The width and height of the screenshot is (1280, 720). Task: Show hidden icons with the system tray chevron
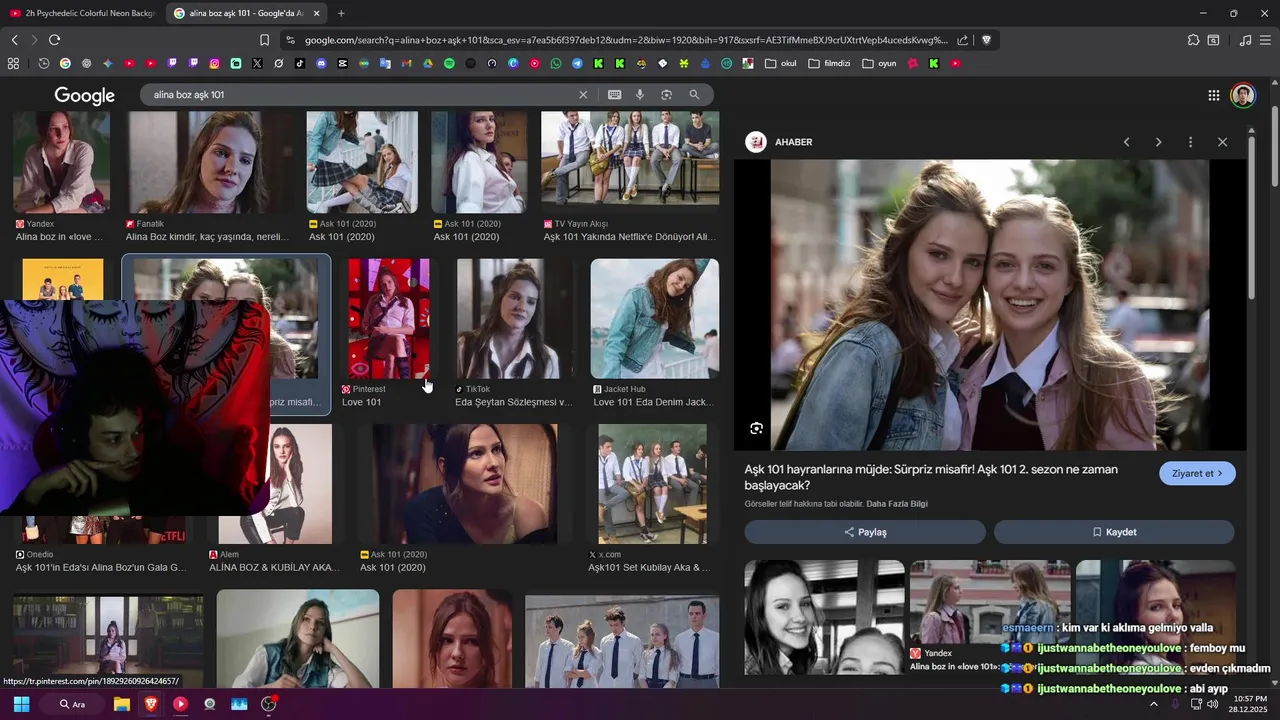tap(1153, 704)
